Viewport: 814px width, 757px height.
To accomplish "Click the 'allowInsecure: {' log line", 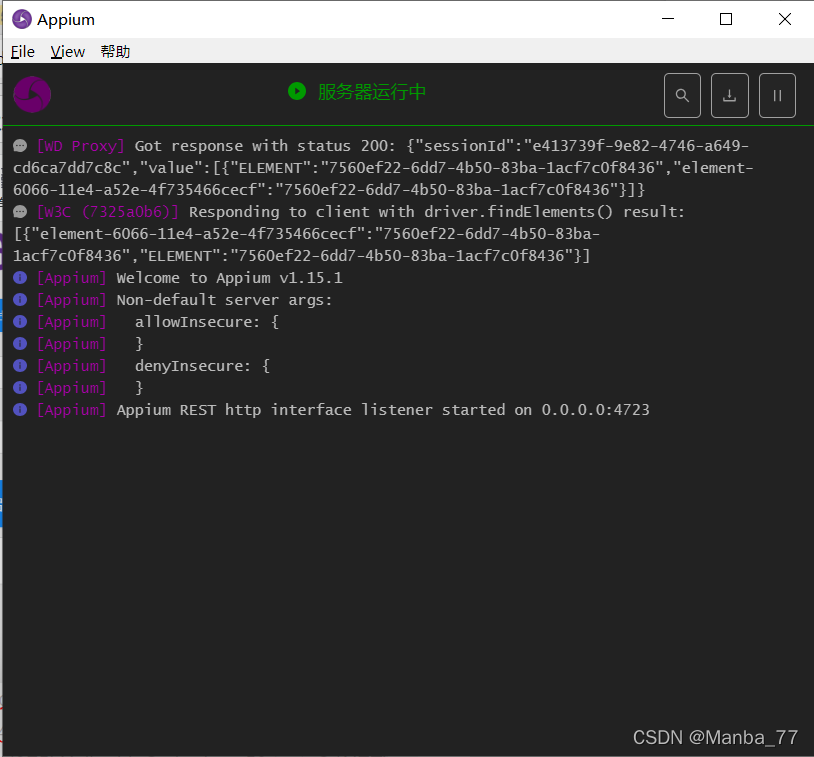I will (207, 322).
